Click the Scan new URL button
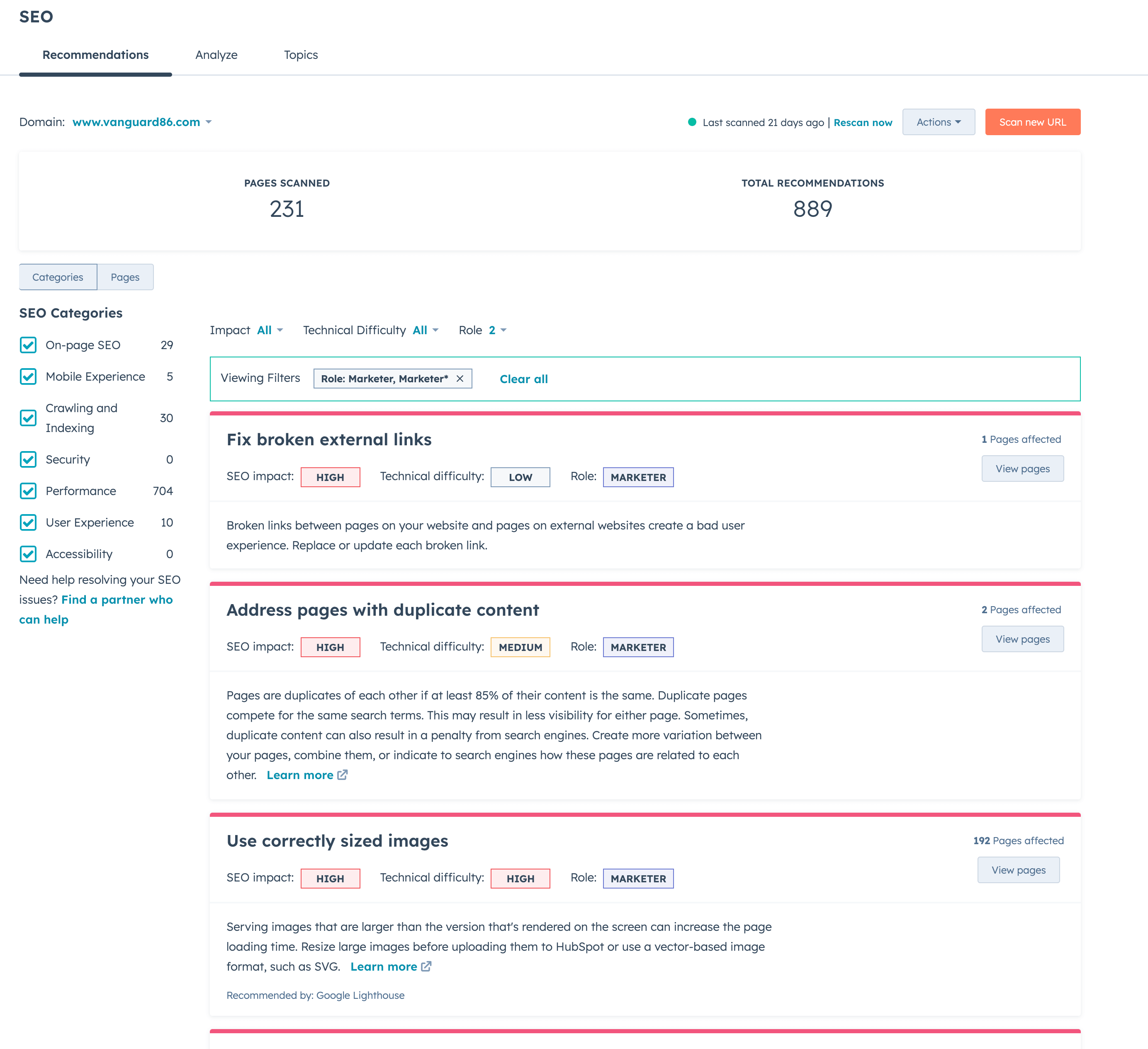1148x1049 pixels. pos(1032,122)
